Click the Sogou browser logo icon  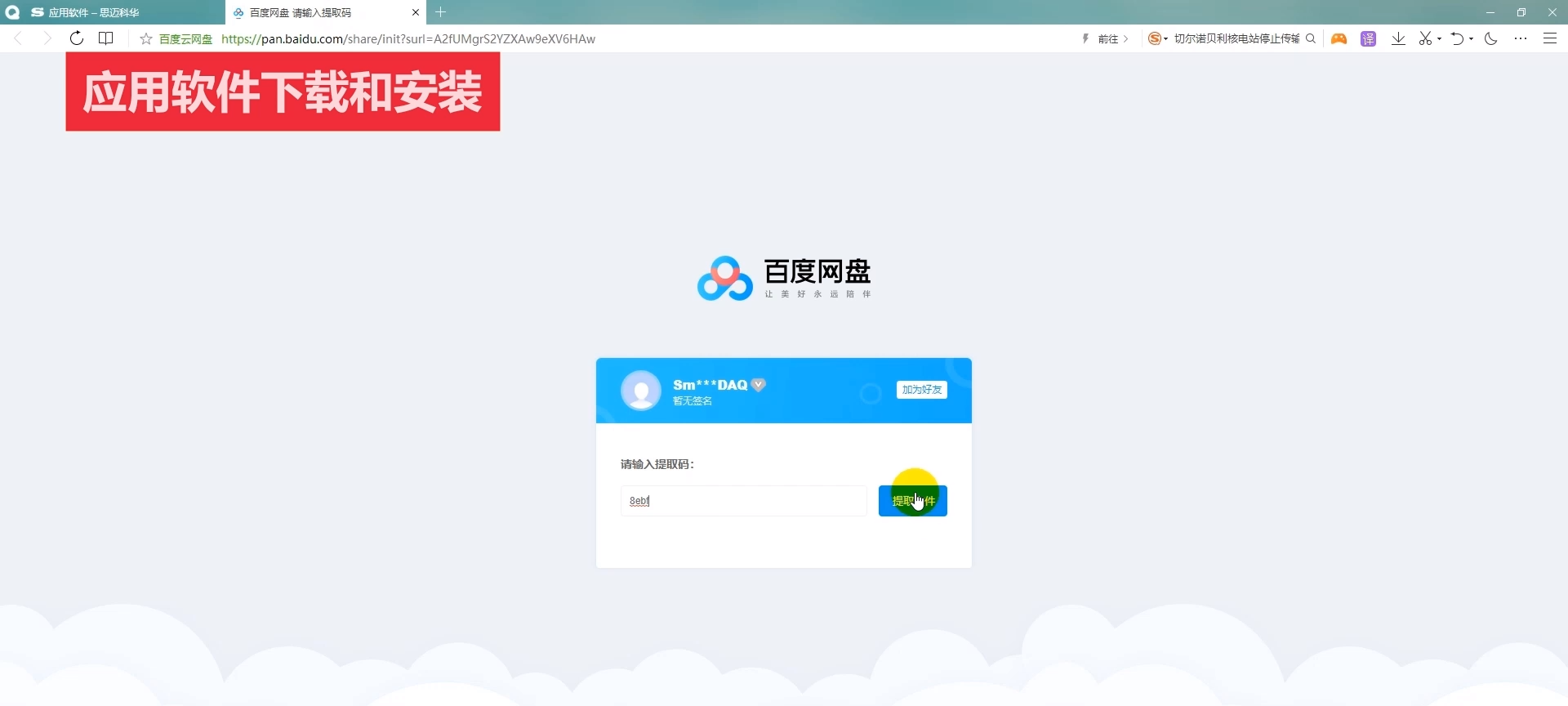point(12,12)
